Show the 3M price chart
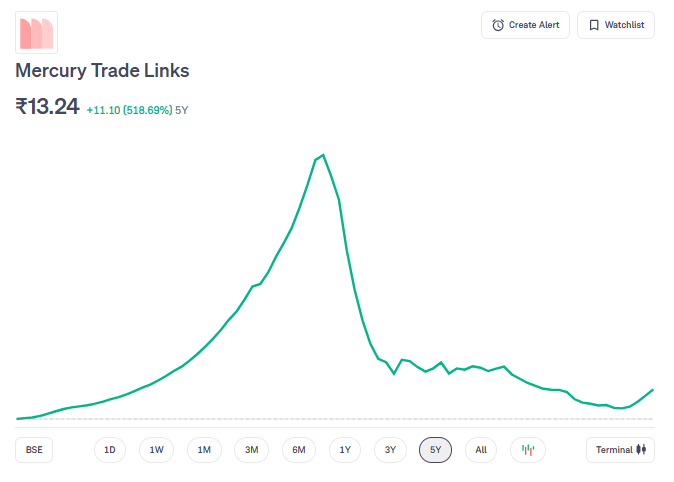 point(251,450)
